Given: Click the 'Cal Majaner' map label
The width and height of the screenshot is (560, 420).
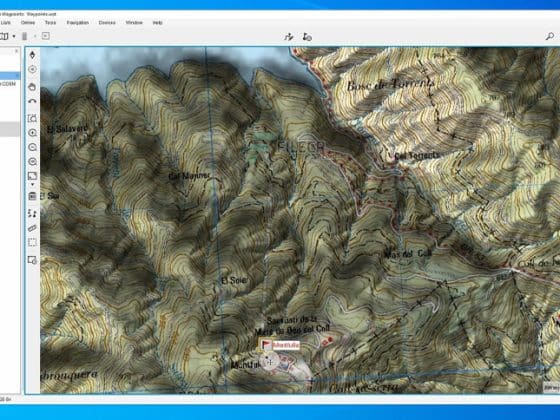Looking at the screenshot, I should click(x=189, y=176).
